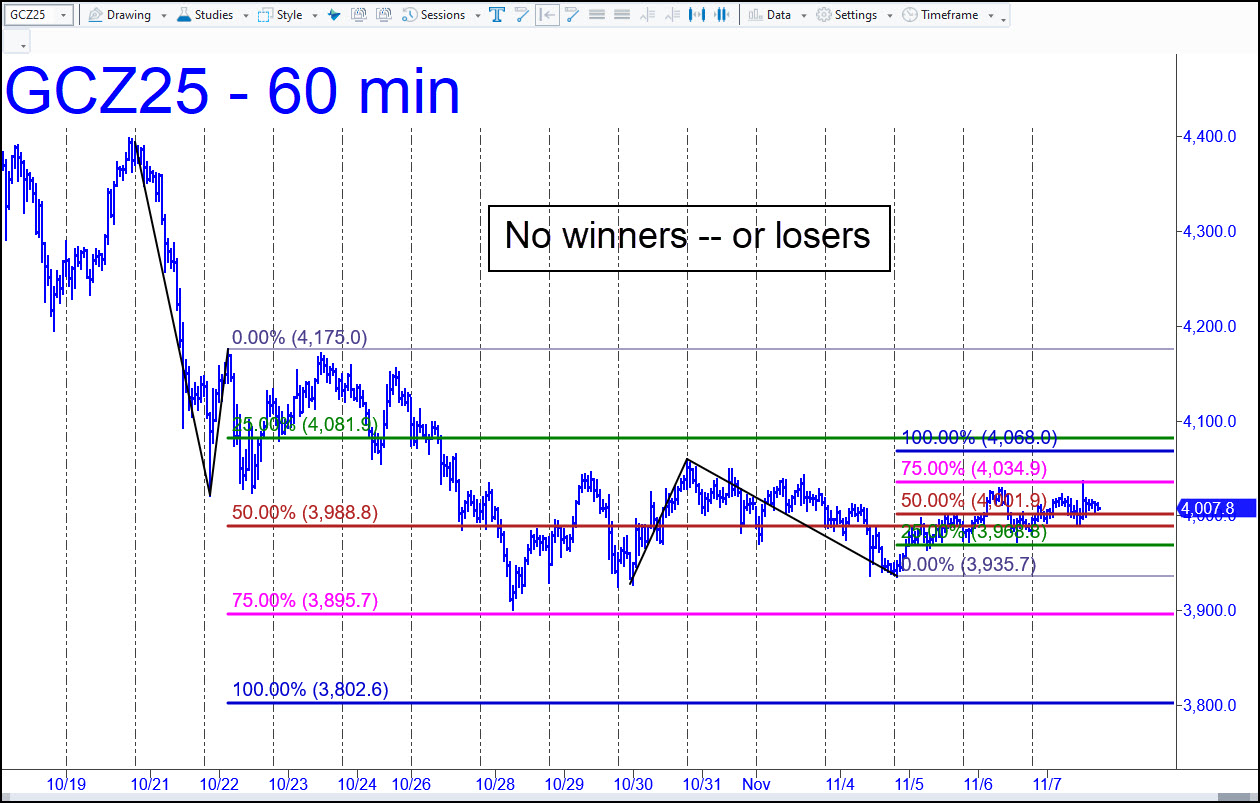Click the blue arrow icon after Style

pos(334,15)
